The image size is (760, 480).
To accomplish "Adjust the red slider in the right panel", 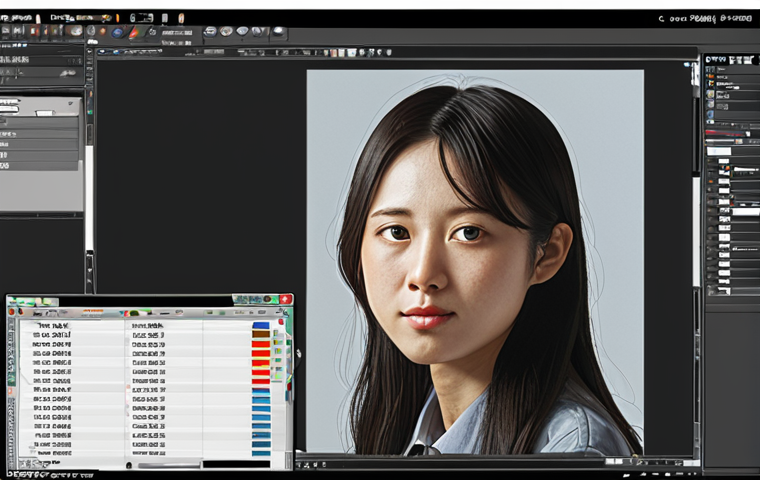I will [727, 132].
